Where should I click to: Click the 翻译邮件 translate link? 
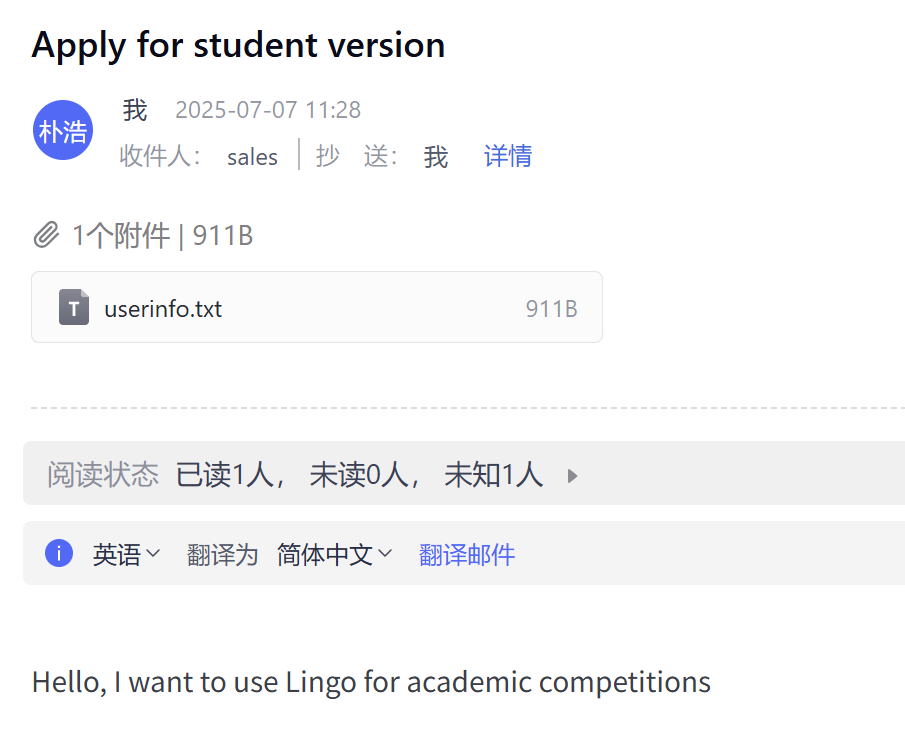[x=467, y=554]
